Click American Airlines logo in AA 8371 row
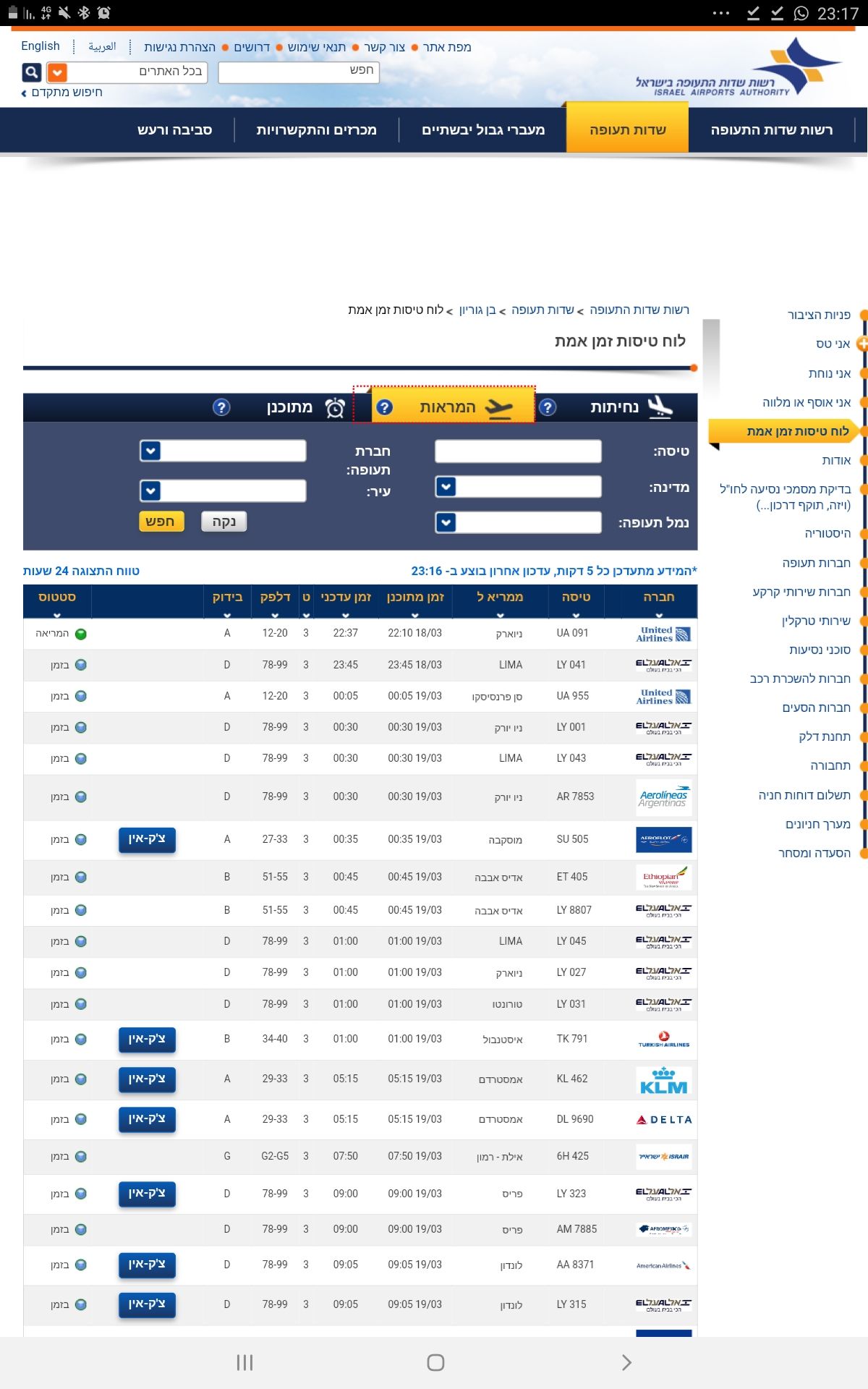The height and width of the screenshot is (1389, 868). point(663,1265)
